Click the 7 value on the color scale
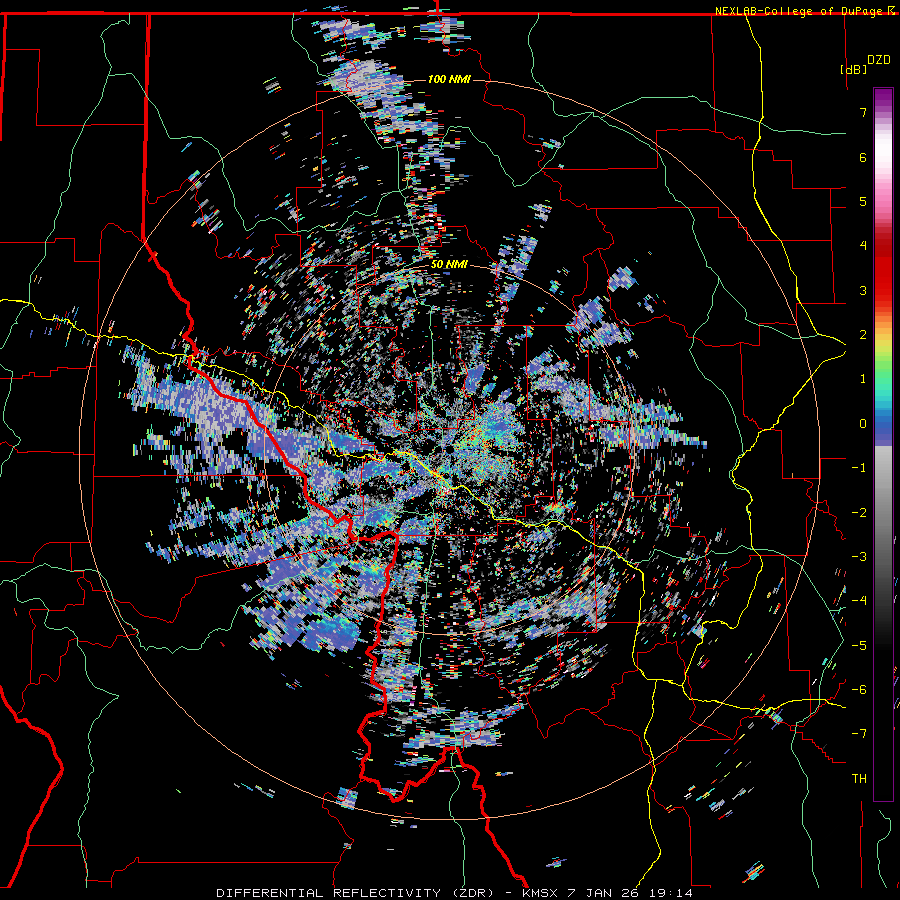Viewport: 900px width, 900px height. 863,112
